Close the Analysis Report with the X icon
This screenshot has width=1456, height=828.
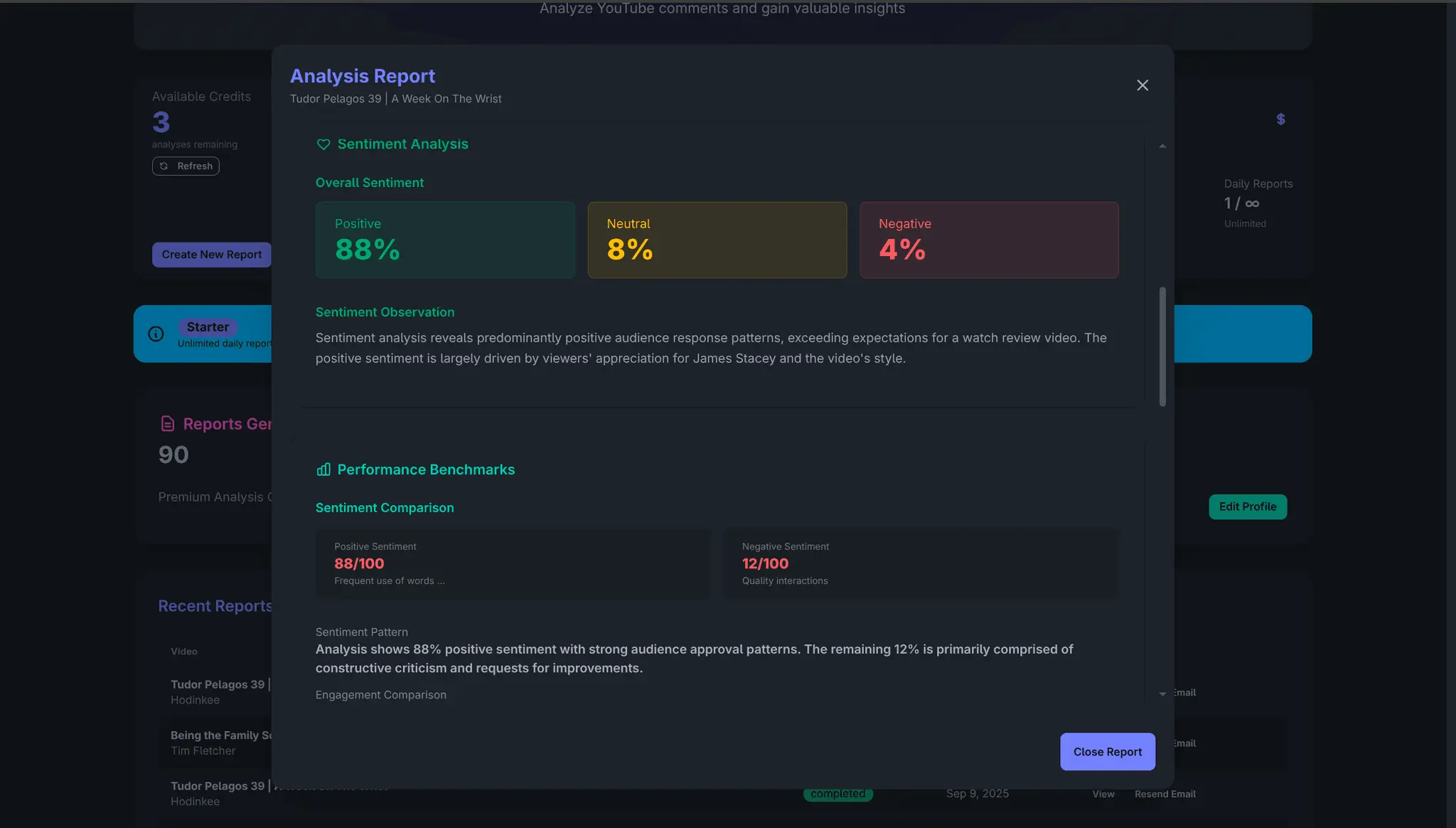coord(1142,85)
